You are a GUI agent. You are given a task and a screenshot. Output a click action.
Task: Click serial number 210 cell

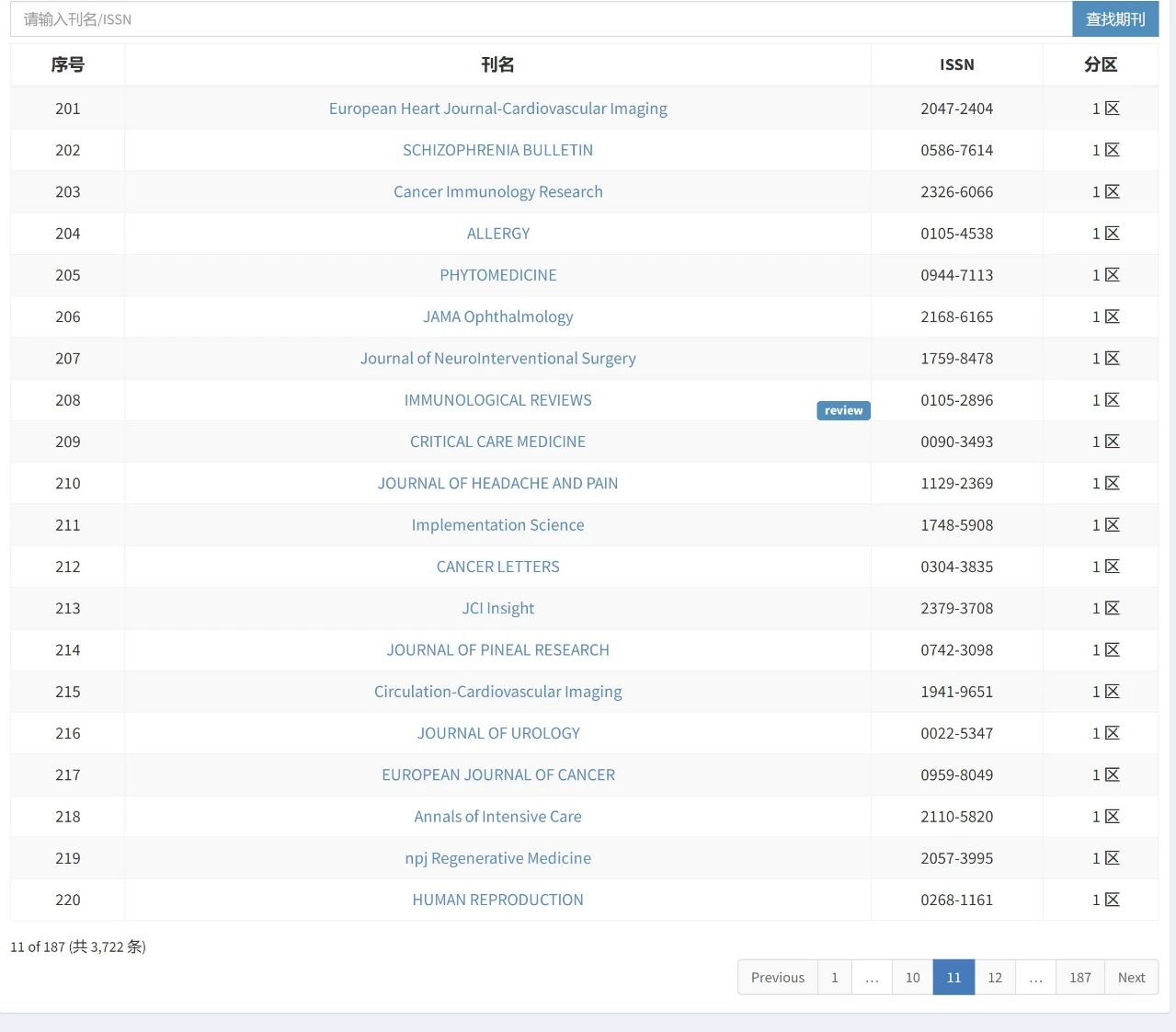click(x=67, y=483)
